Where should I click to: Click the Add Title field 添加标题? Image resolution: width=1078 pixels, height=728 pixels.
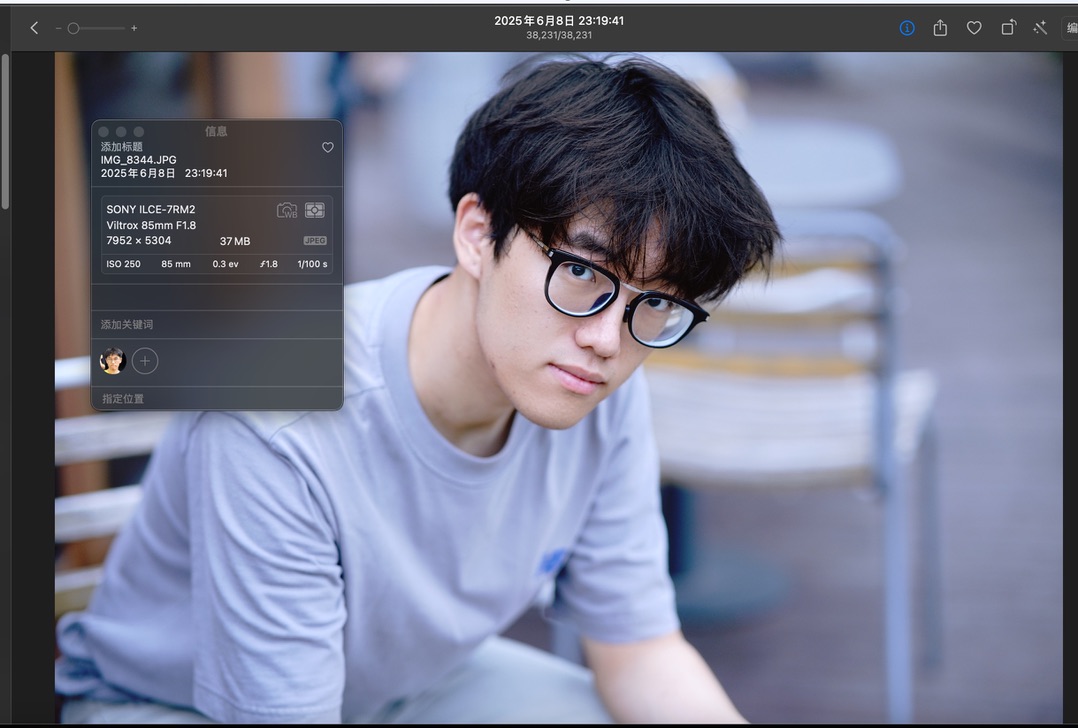pos(122,146)
